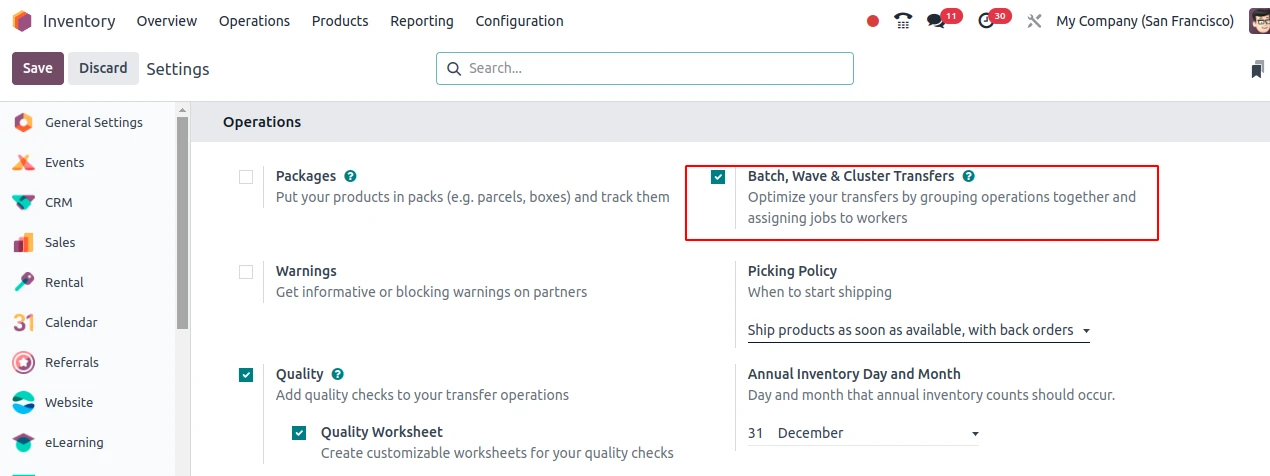Viewport: 1270px width, 476px height.
Task: Open the activities clock icon with 30 badge
Action: point(987,21)
